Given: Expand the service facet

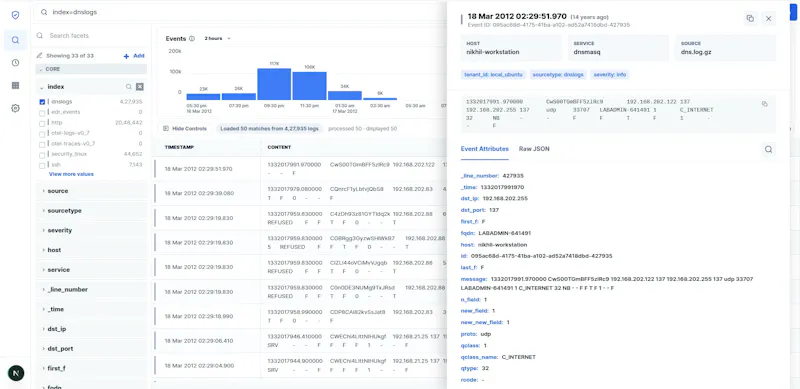Looking at the screenshot, I should point(92,270).
